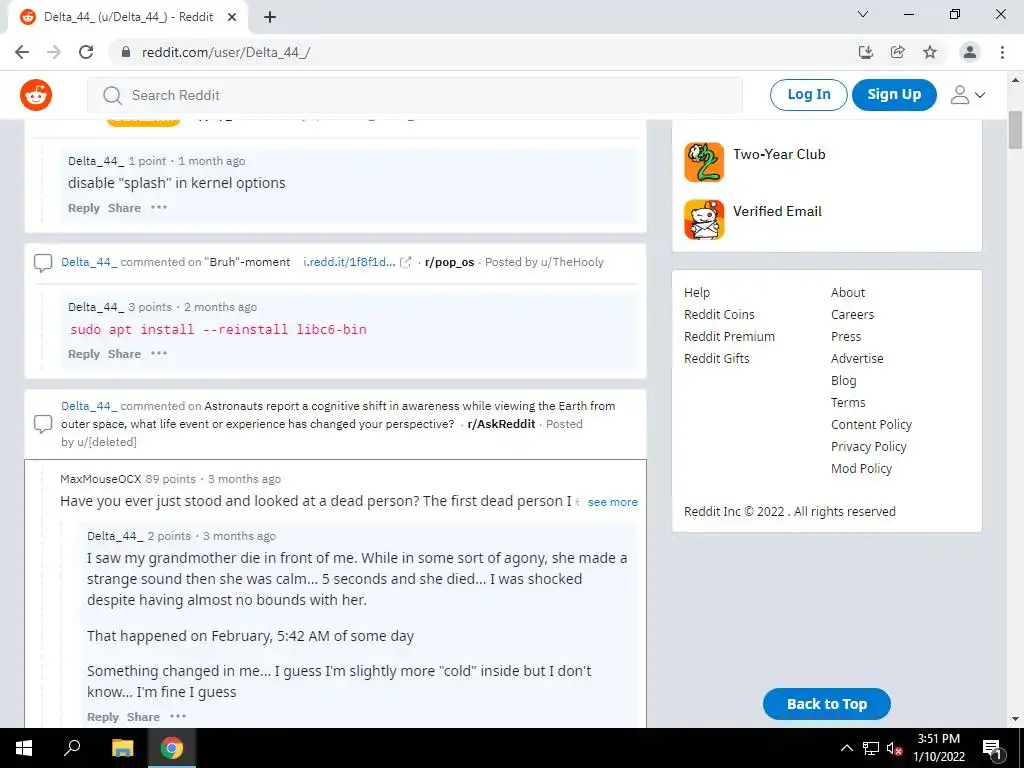Open "Bruh"-moment post title
The width and height of the screenshot is (1024, 768).
[247, 262]
